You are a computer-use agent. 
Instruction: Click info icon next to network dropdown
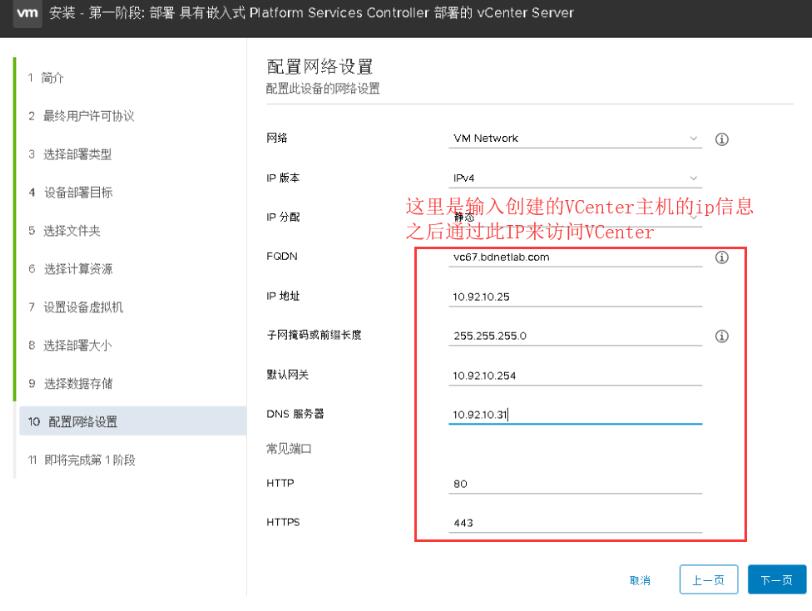click(x=721, y=139)
